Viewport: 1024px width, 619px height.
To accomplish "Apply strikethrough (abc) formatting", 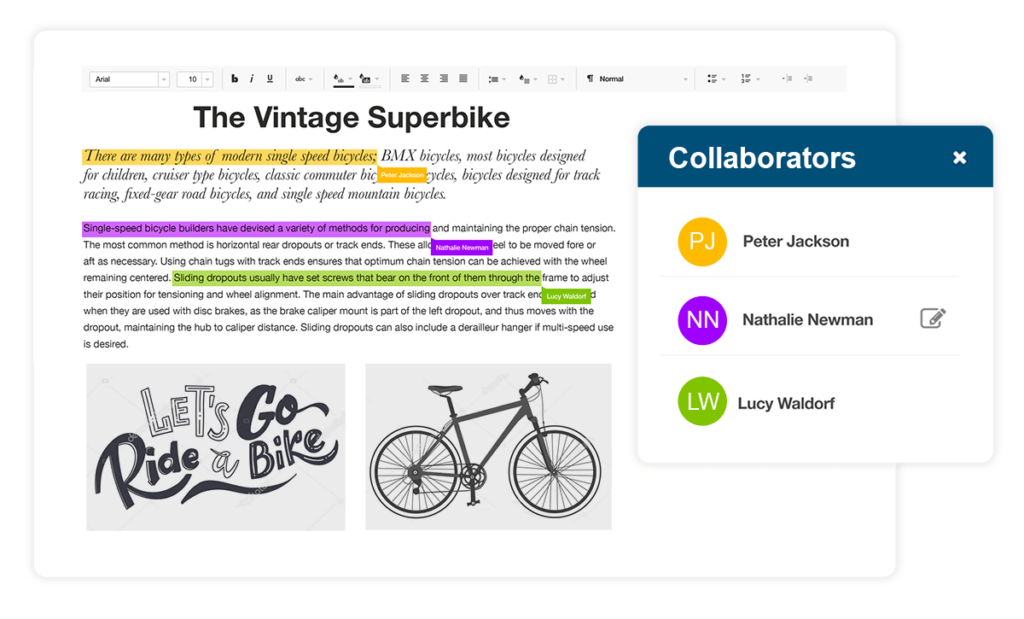I will pyautogui.click(x=300, y=79).
